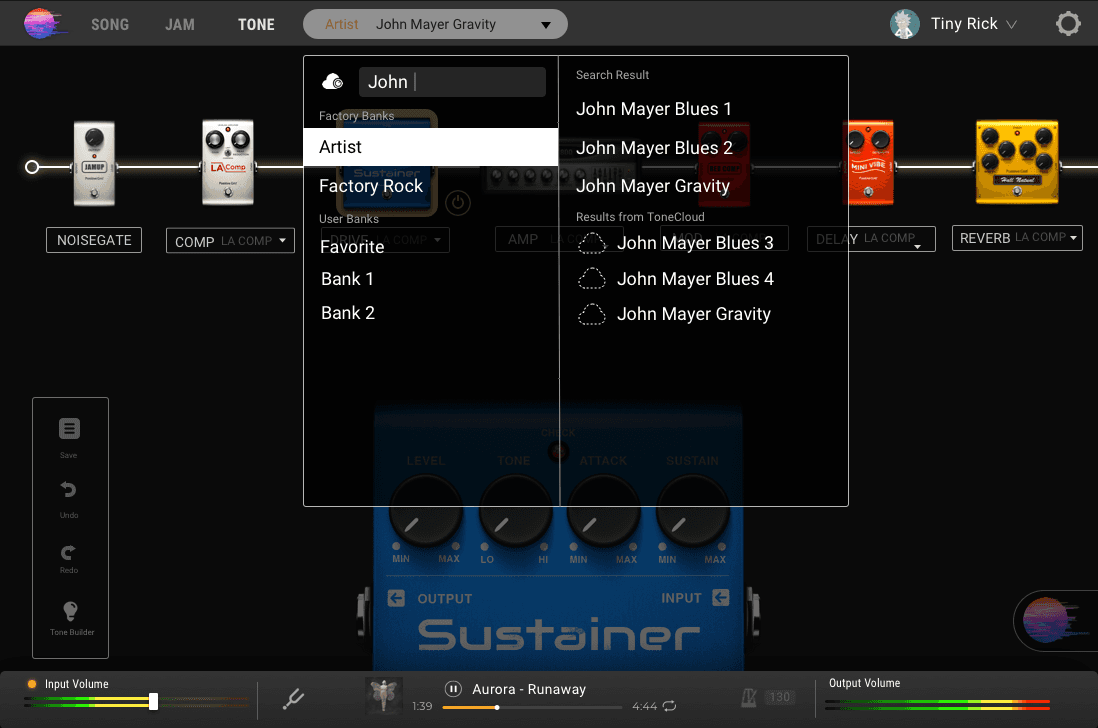Image resolution: width=1098 pixels, height=728 pixels.
Task: Open the settings gear icon
Action: click(1068, 24)
